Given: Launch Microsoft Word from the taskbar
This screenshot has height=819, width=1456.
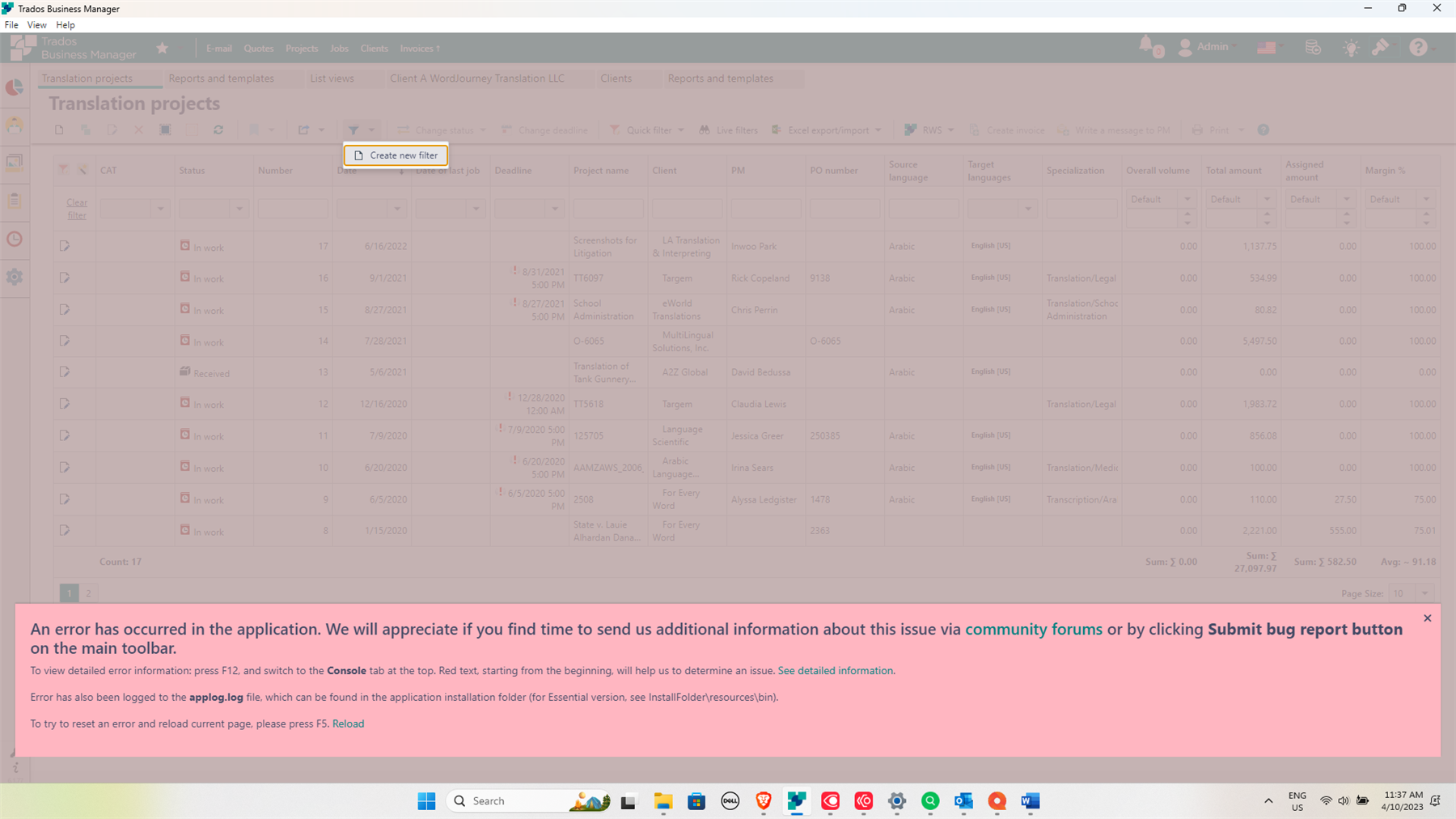Looking at the screenshot, I should click(1030, 800).
